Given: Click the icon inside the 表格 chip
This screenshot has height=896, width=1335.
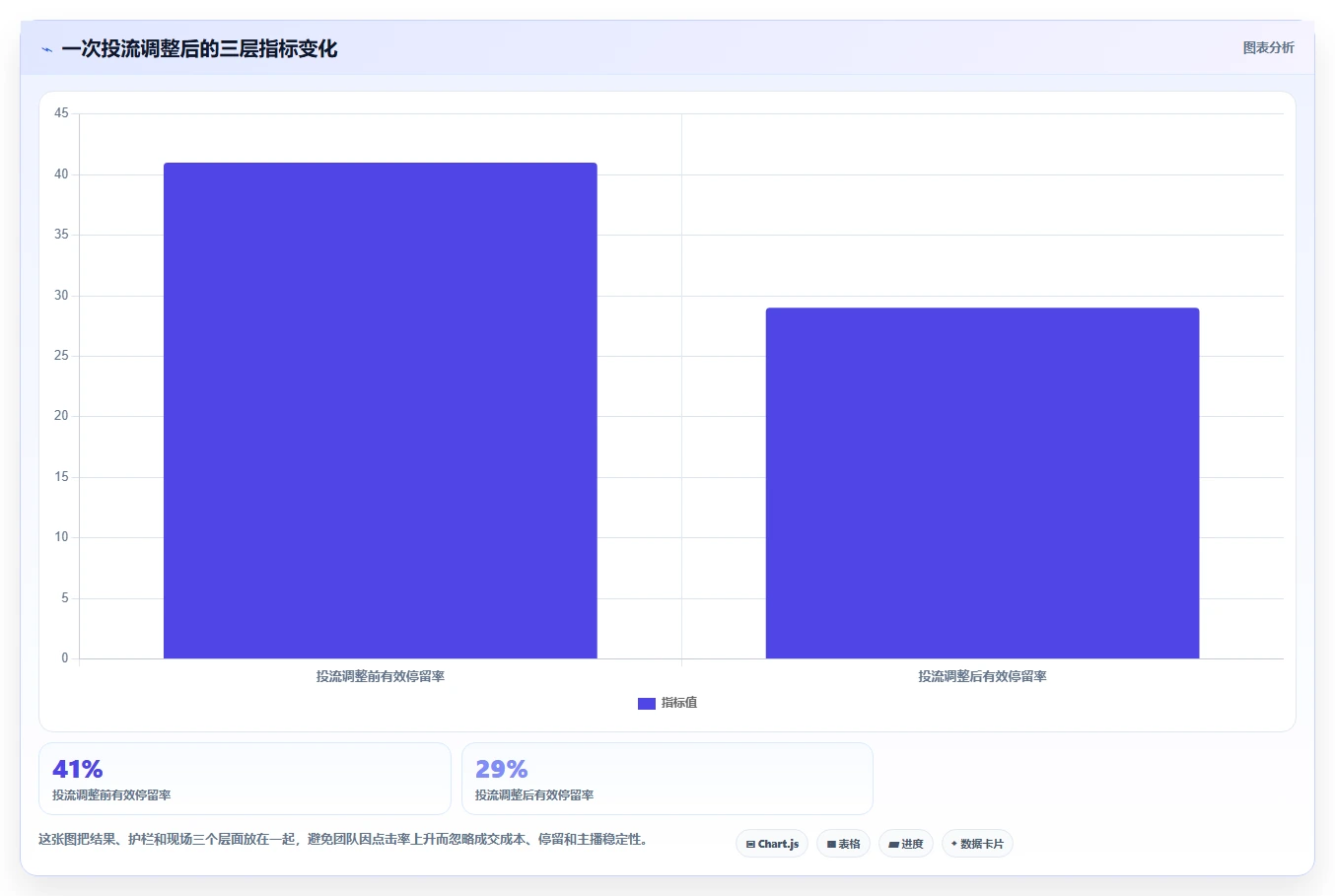Looking at the screenshot, I should pyautogui.click(x=831, y=845).
